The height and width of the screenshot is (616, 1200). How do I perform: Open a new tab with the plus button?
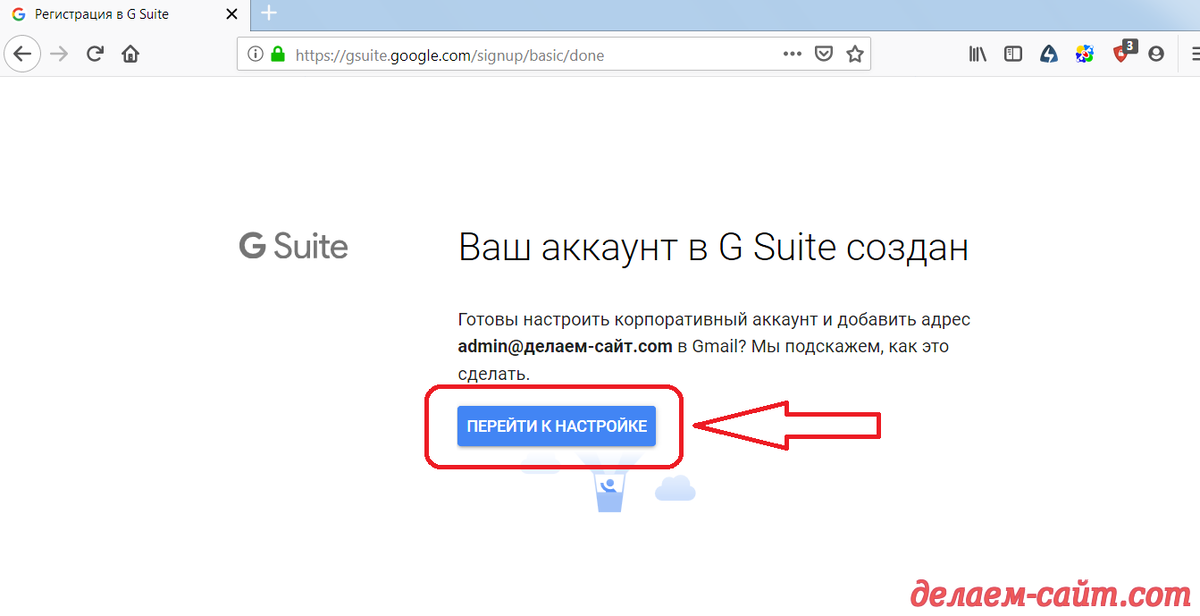[x=268, y=13]
